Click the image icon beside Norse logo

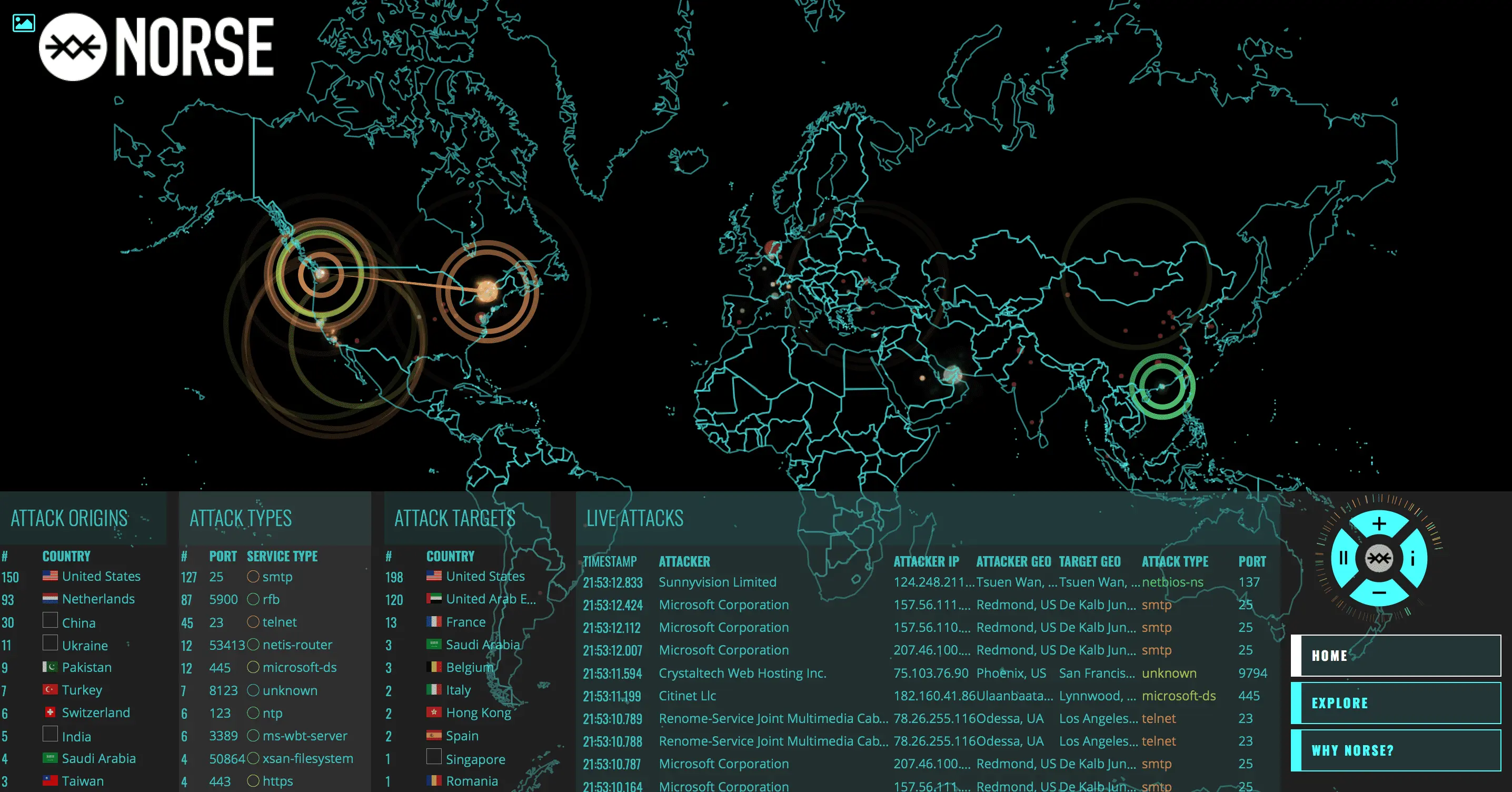coord(24,24)
